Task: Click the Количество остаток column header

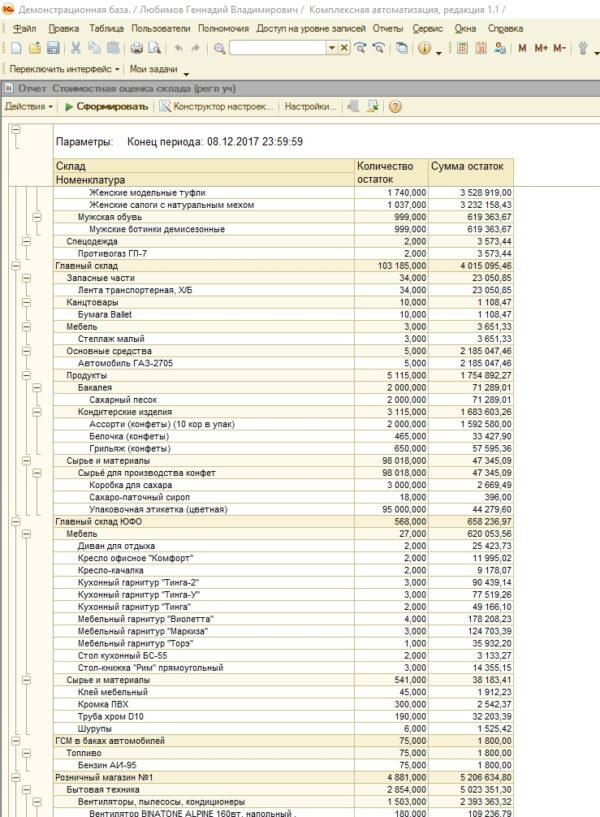Action: (x=391, y=172)
